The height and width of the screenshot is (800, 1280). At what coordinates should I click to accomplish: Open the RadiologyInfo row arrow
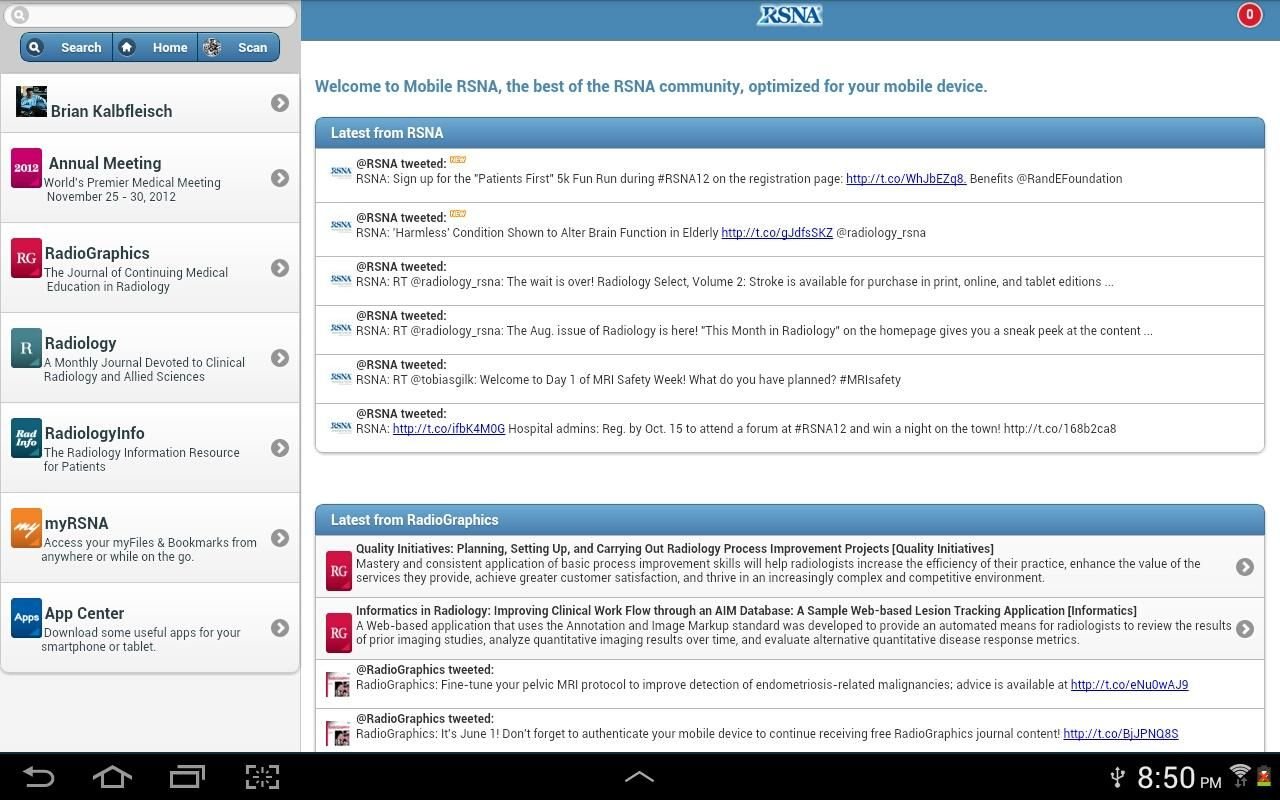pos(280,448)
